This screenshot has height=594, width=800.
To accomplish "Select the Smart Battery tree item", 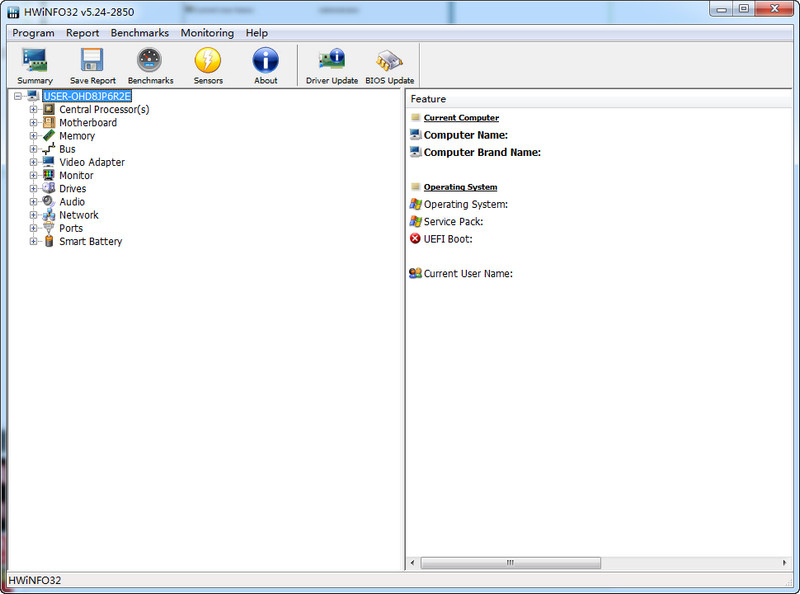I will tap(90, 242).
